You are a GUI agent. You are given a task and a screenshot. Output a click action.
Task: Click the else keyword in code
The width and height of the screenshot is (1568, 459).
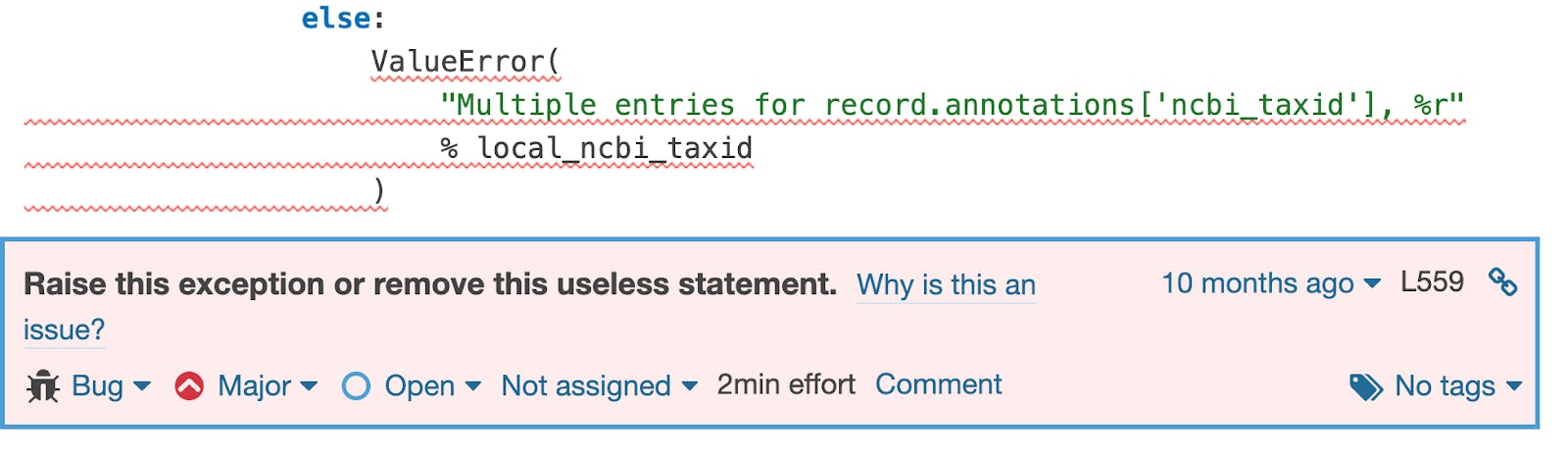click(336, 19)
